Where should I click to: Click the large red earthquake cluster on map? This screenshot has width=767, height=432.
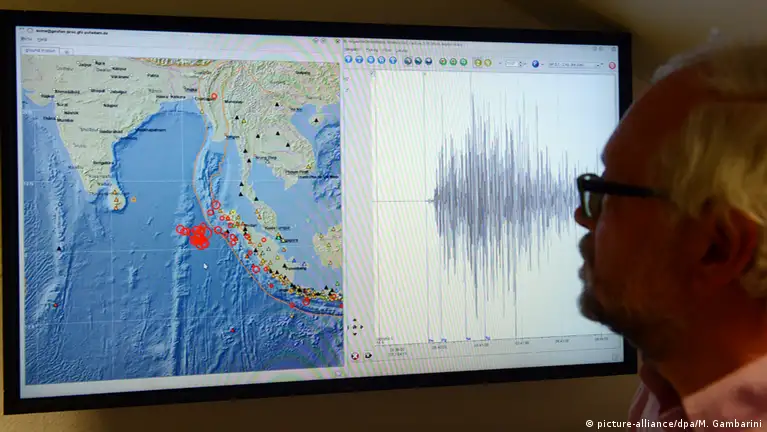pos(198,238)
